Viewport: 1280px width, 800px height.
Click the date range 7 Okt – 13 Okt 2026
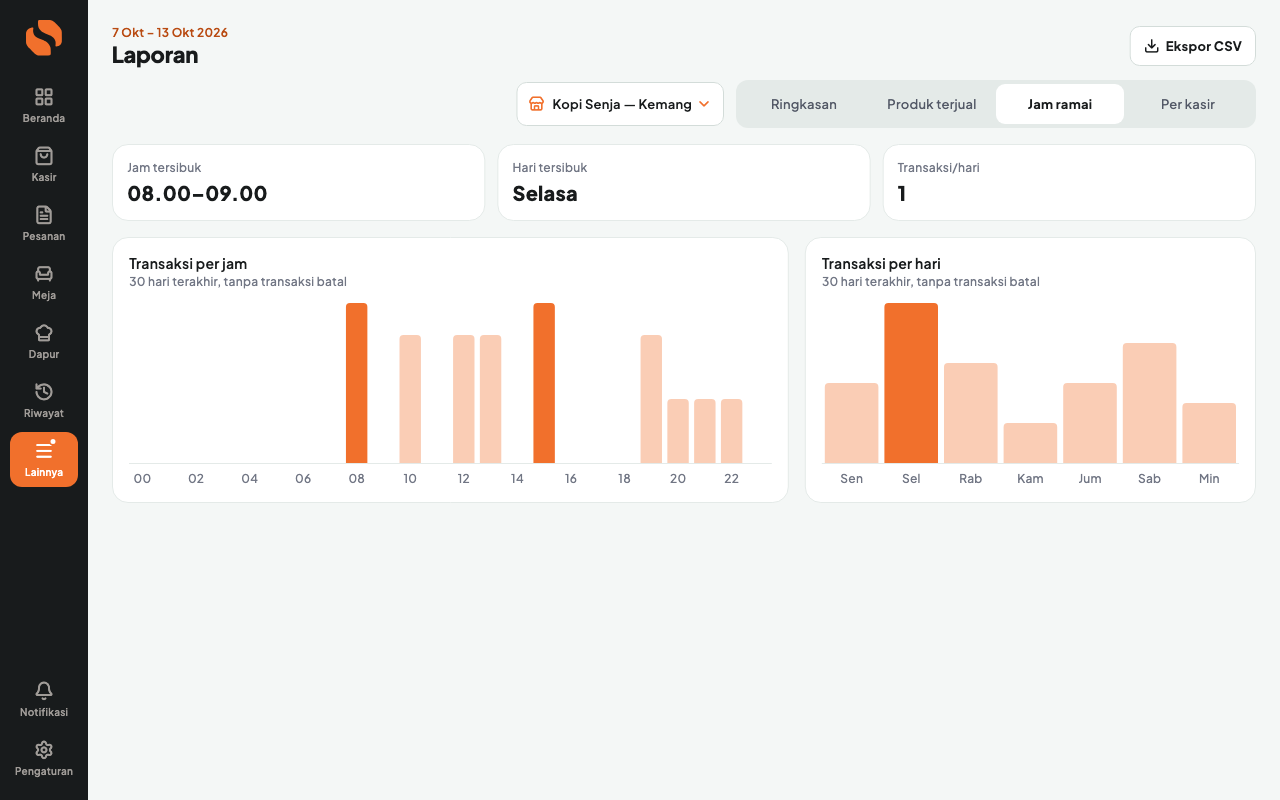(170, 32)
